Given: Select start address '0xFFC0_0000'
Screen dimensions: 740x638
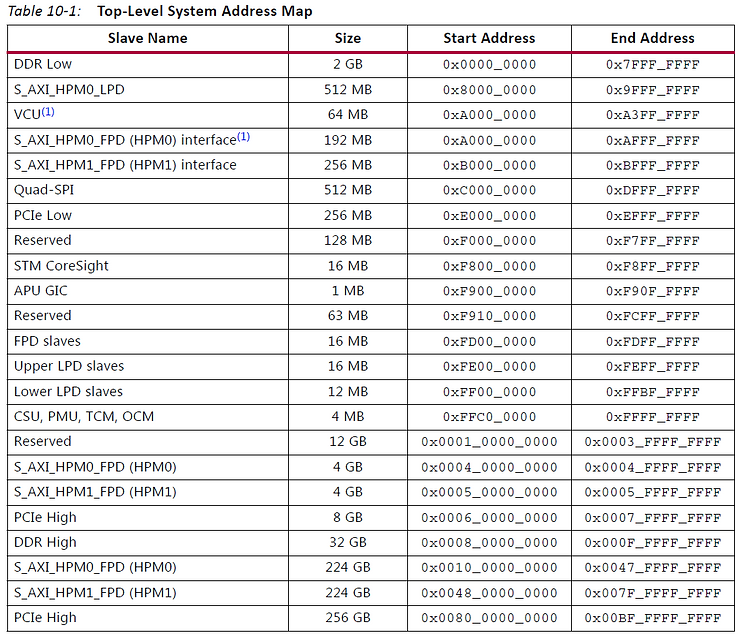Looking at the screenshot, I should click(489, 417).
